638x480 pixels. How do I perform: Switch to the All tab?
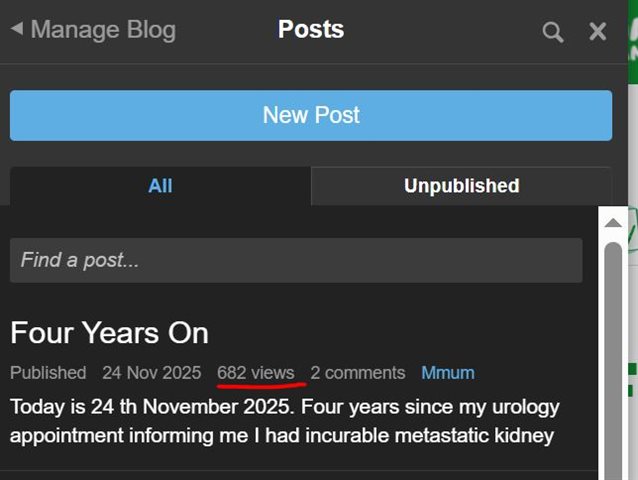(160, 186)
